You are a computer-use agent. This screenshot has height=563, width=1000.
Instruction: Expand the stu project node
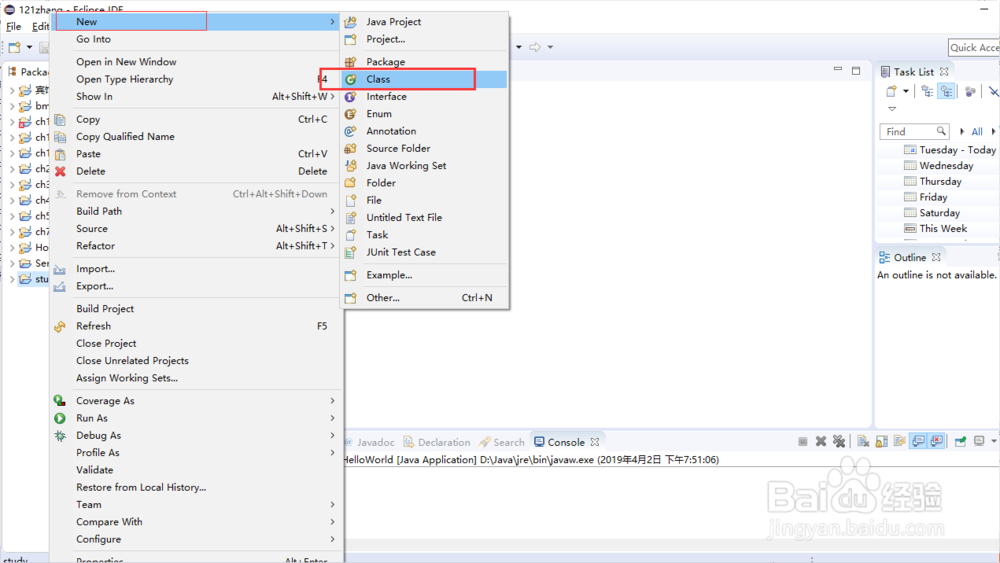(11, 279)
